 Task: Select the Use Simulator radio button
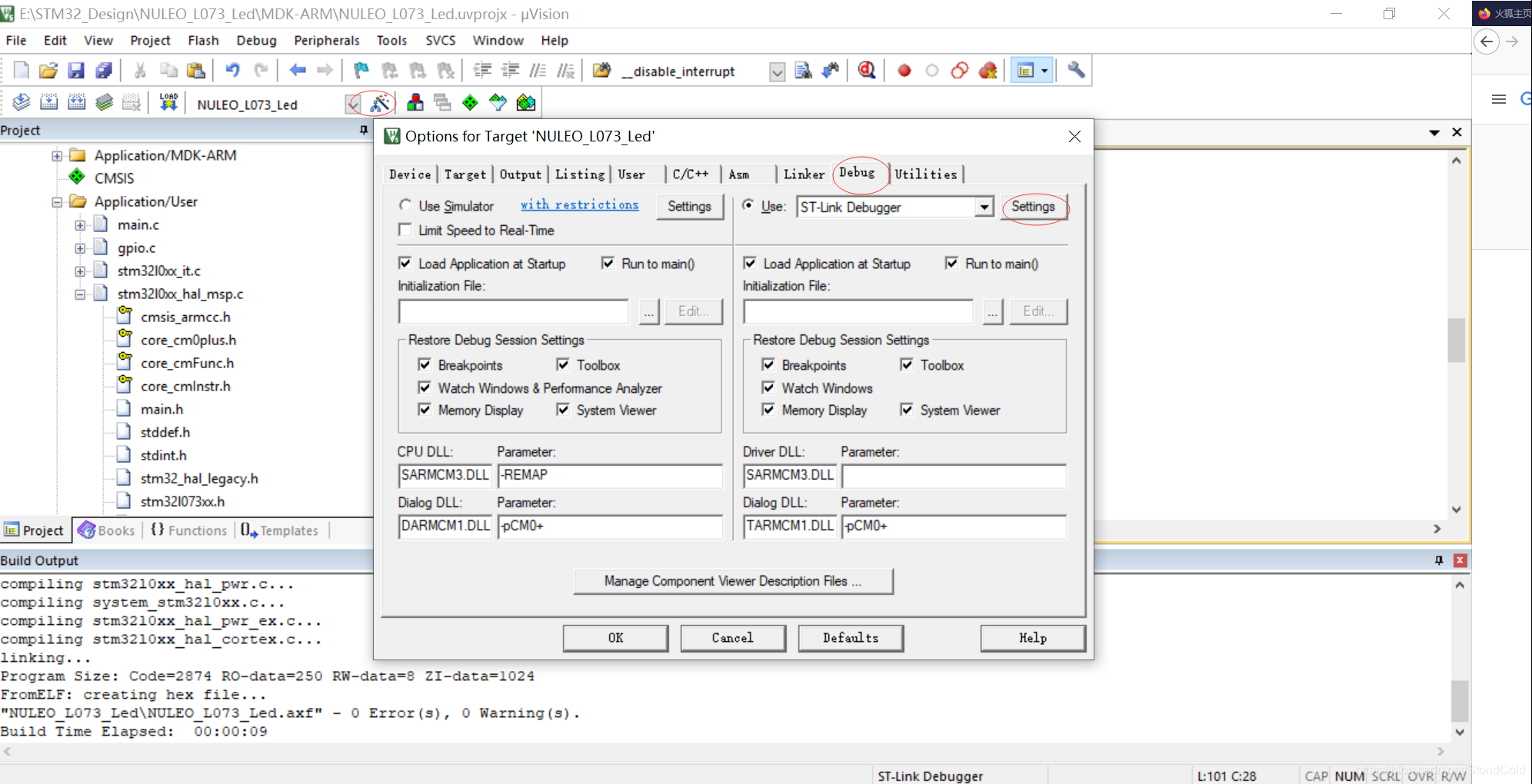[405, 205]
